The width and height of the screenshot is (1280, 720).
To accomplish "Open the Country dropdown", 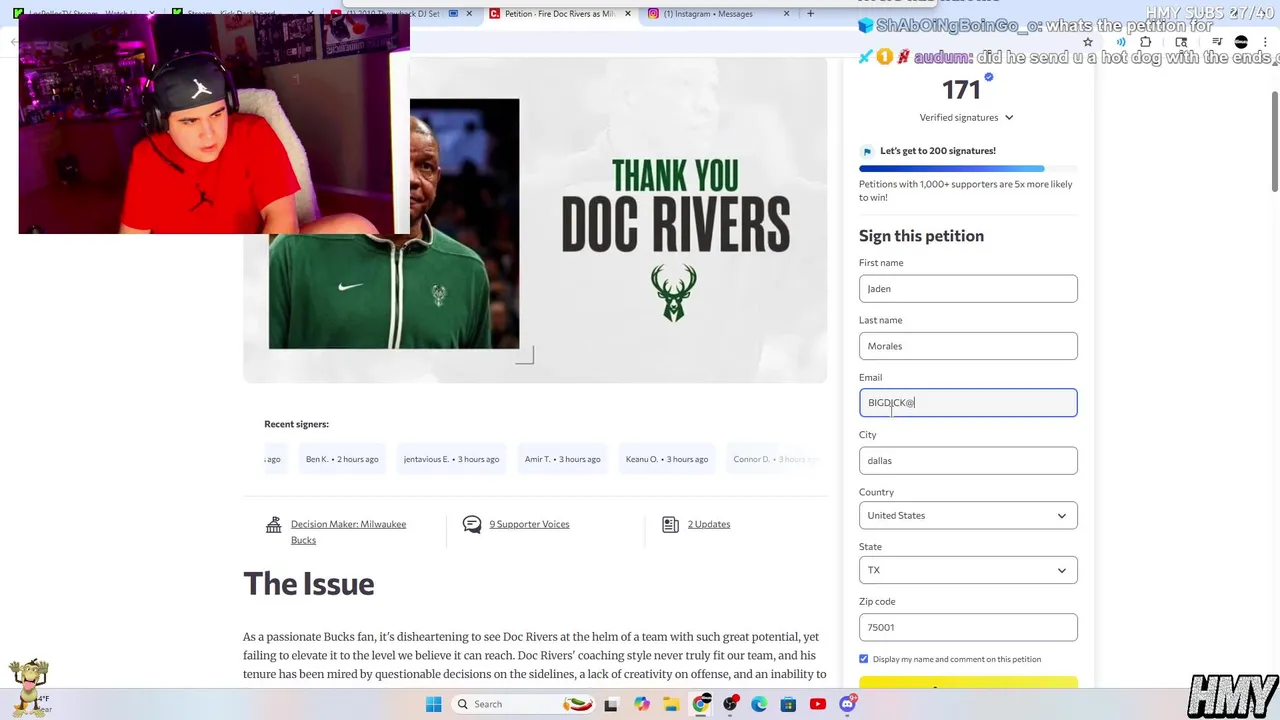I will (968, 516).
